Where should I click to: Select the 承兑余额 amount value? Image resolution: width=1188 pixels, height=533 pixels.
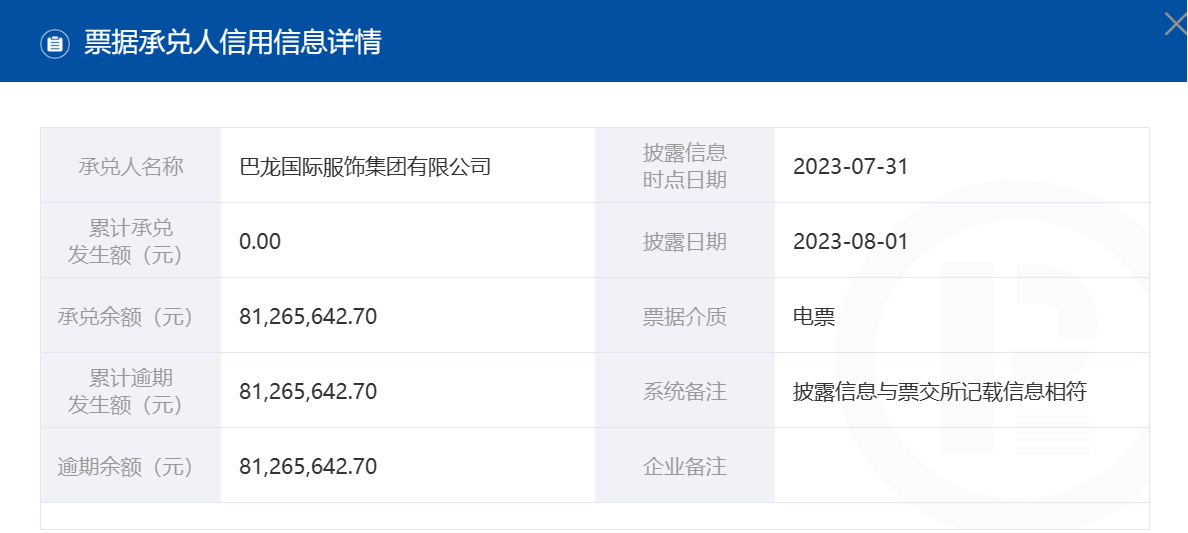coord(308,317)
